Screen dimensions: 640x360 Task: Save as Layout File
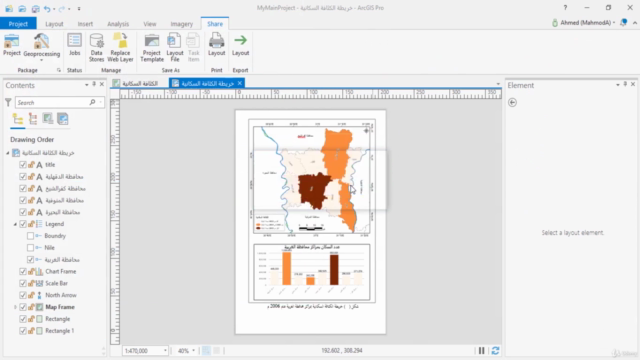pyautogui.click(x=175, y=48)
